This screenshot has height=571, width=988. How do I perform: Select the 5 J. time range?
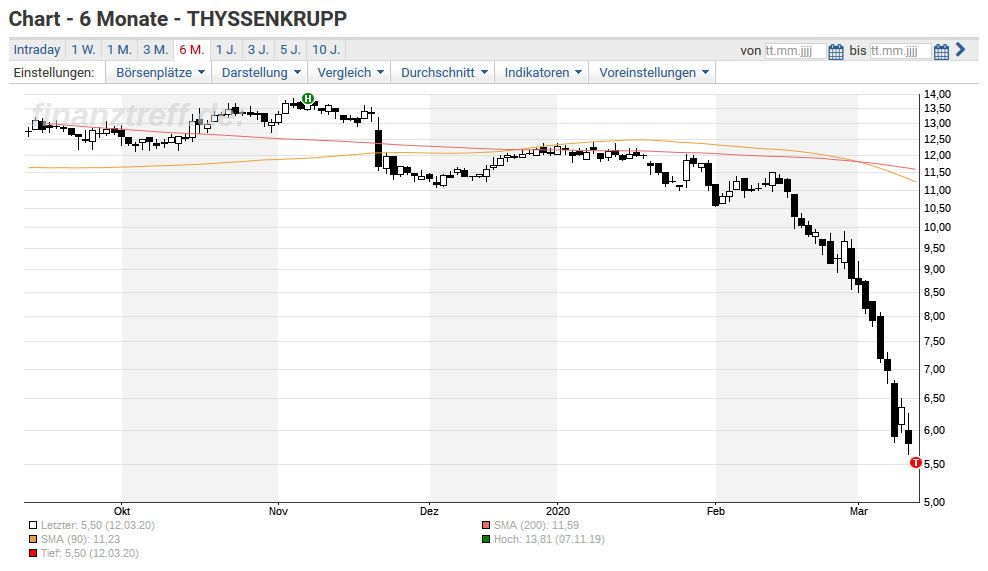pyautogui.click(x=290, y=50)
